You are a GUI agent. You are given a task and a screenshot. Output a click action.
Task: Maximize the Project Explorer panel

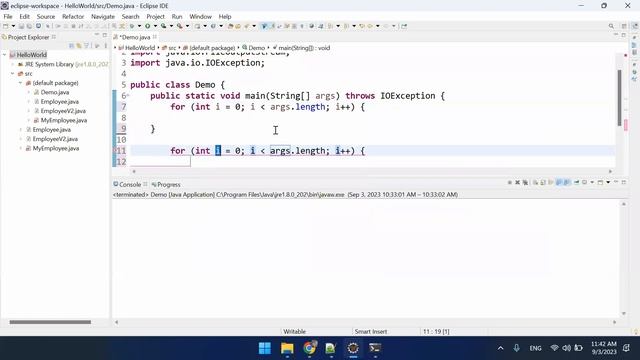[105, 36]
